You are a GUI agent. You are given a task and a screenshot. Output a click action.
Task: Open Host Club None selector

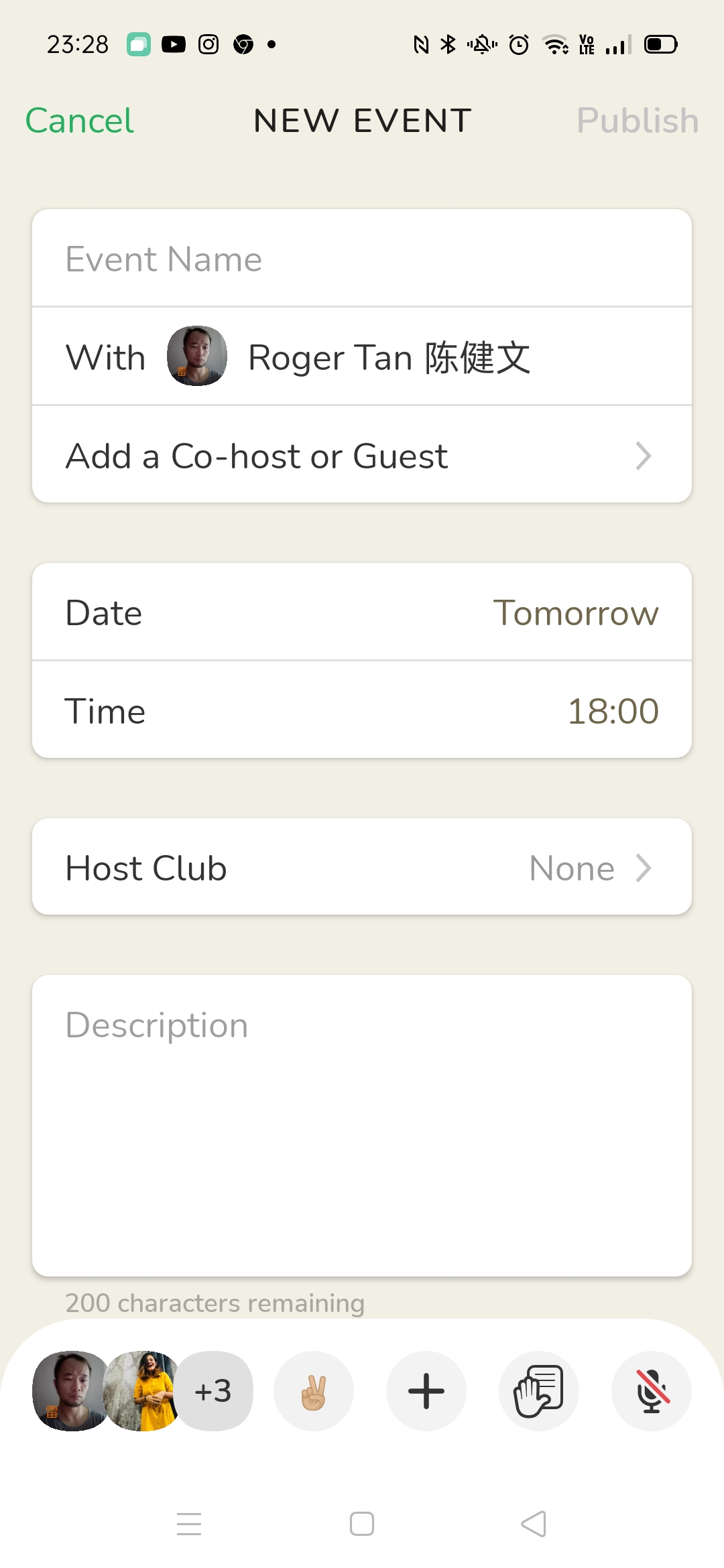point(362,867)
